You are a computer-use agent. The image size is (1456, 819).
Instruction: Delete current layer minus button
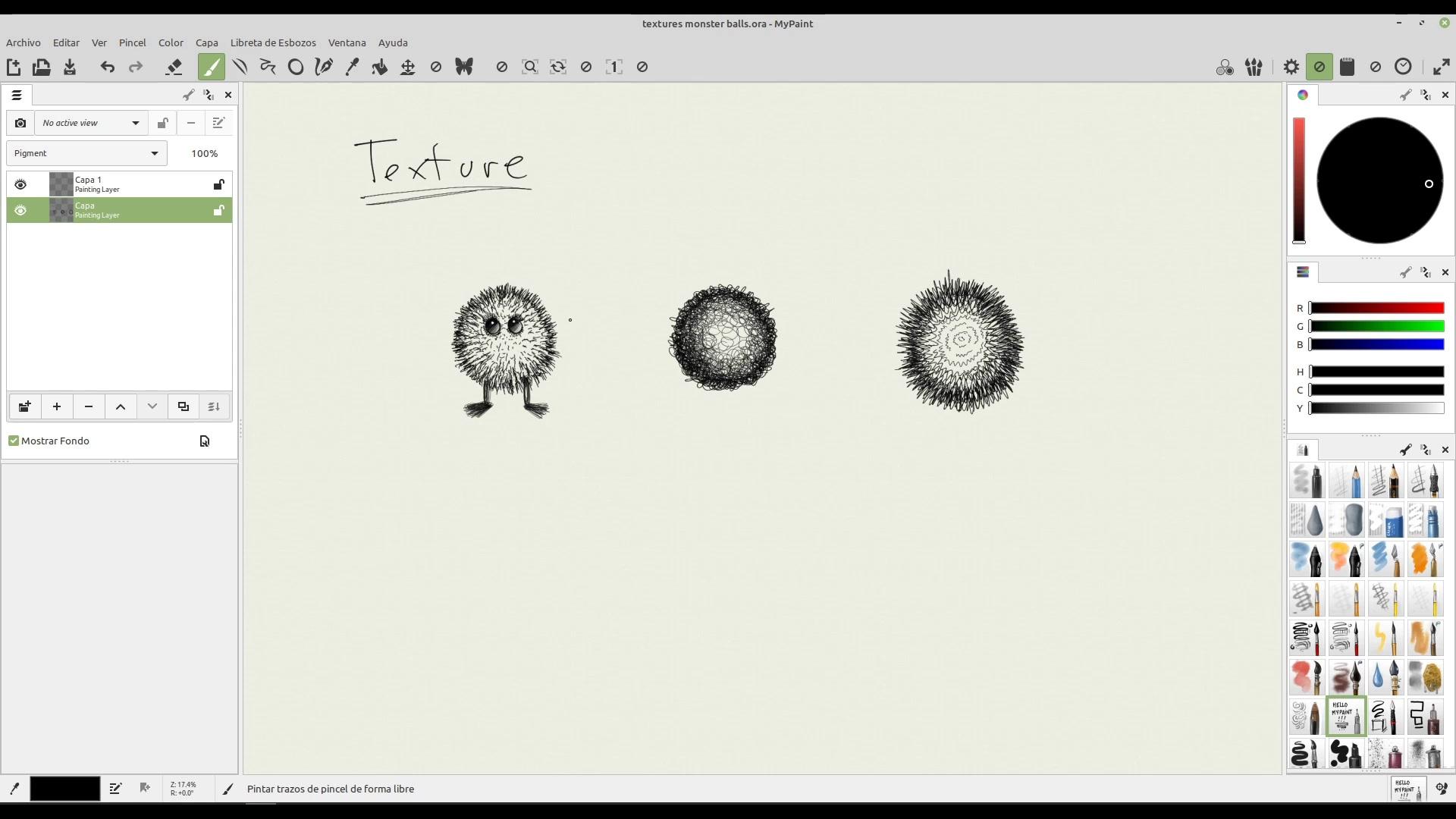click(89, 406)
